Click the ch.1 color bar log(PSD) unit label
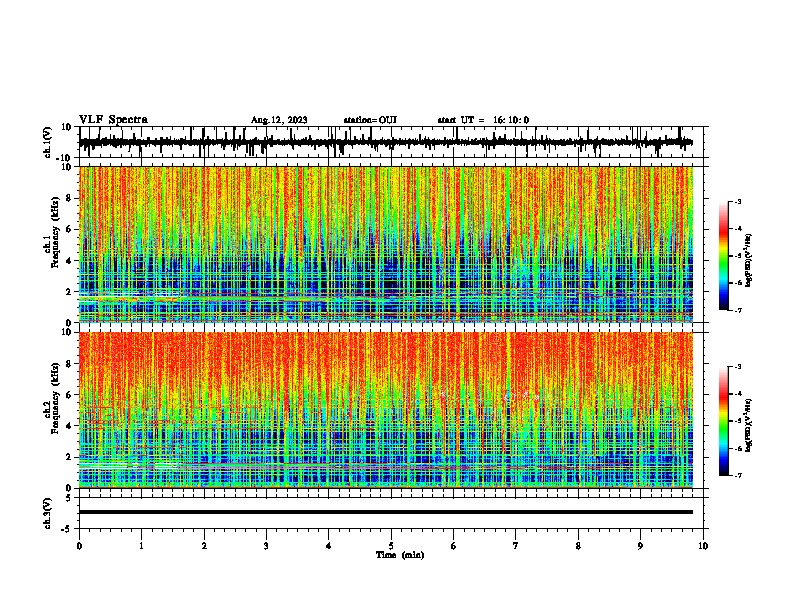792x612 pixels. pos(749,261)
